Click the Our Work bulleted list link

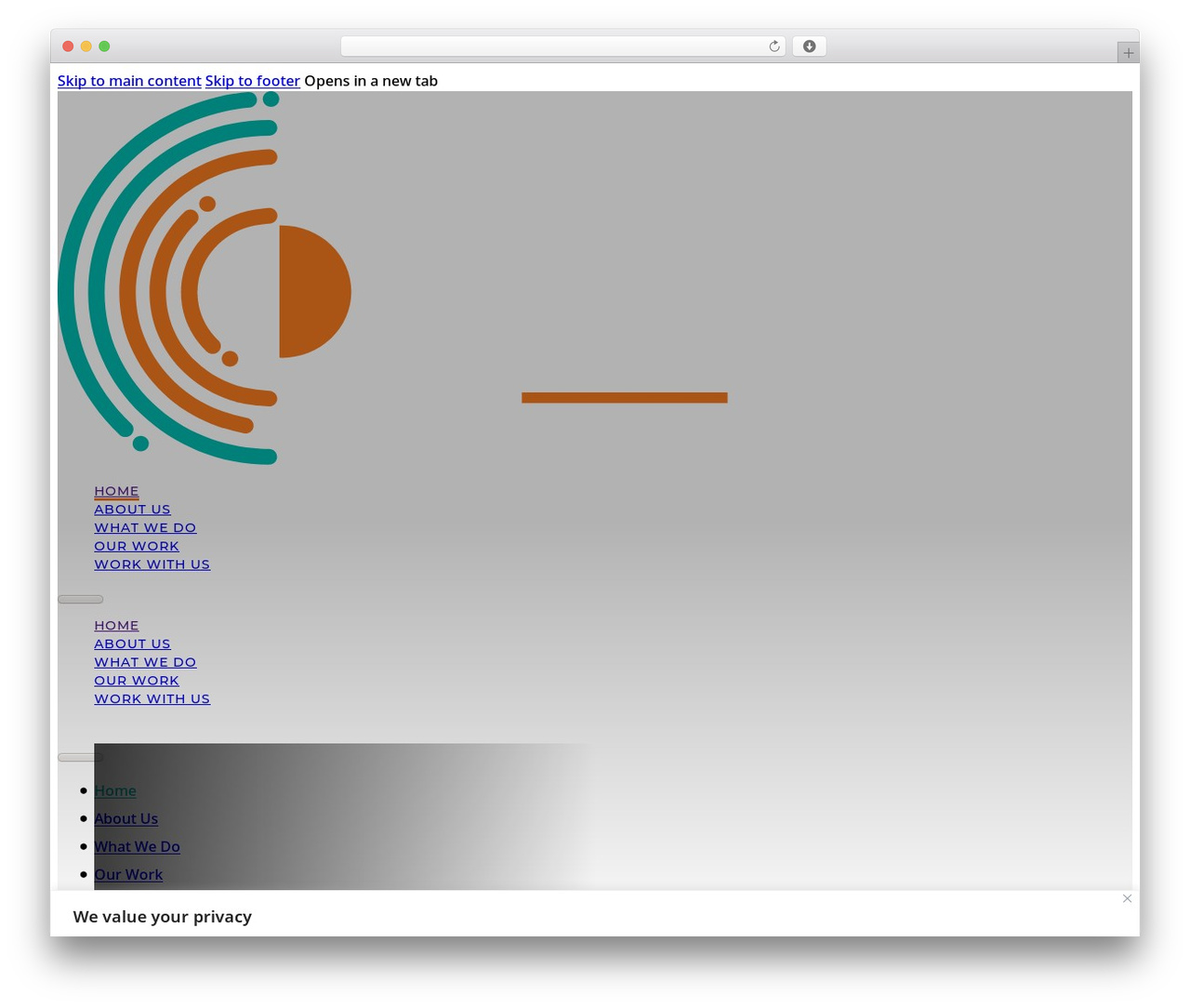(128, 874)
